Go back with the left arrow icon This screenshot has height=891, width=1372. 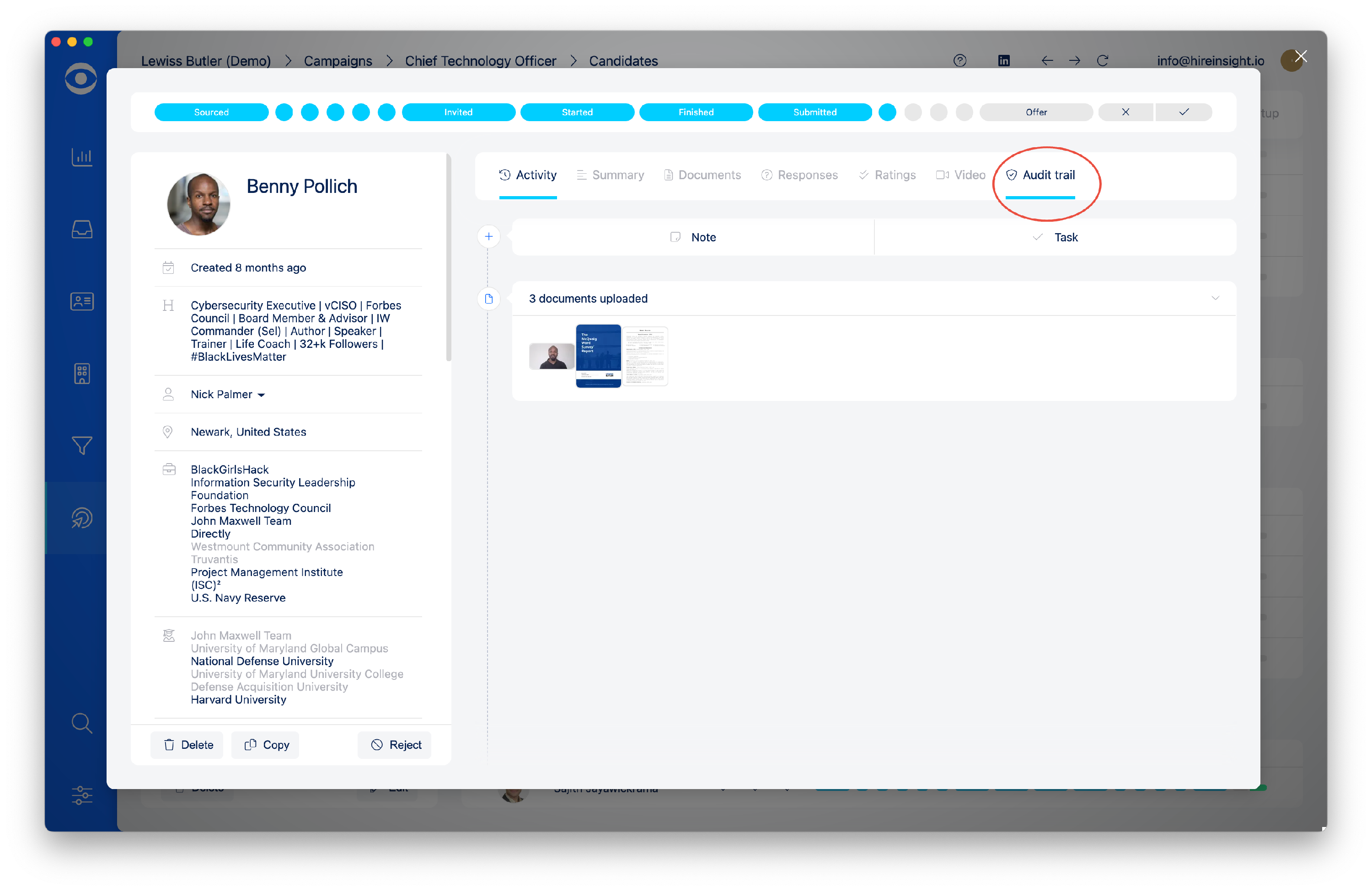1047,60
